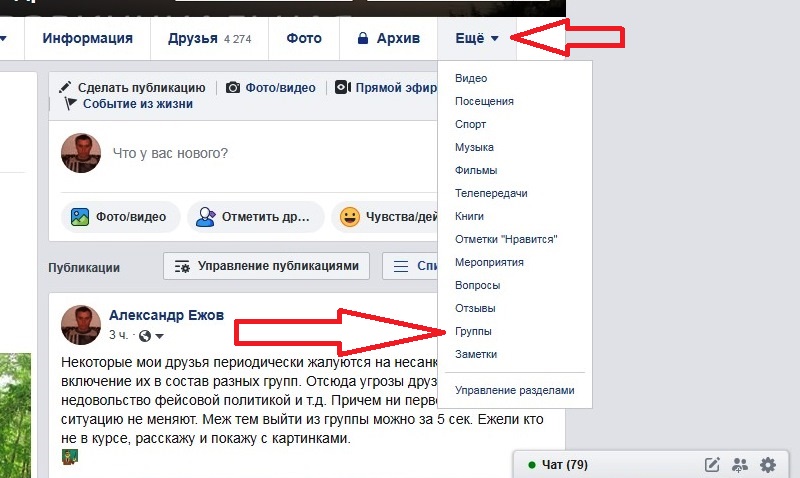
Task: Click the Управление разделами link
Action: click(x=514, y=390)
